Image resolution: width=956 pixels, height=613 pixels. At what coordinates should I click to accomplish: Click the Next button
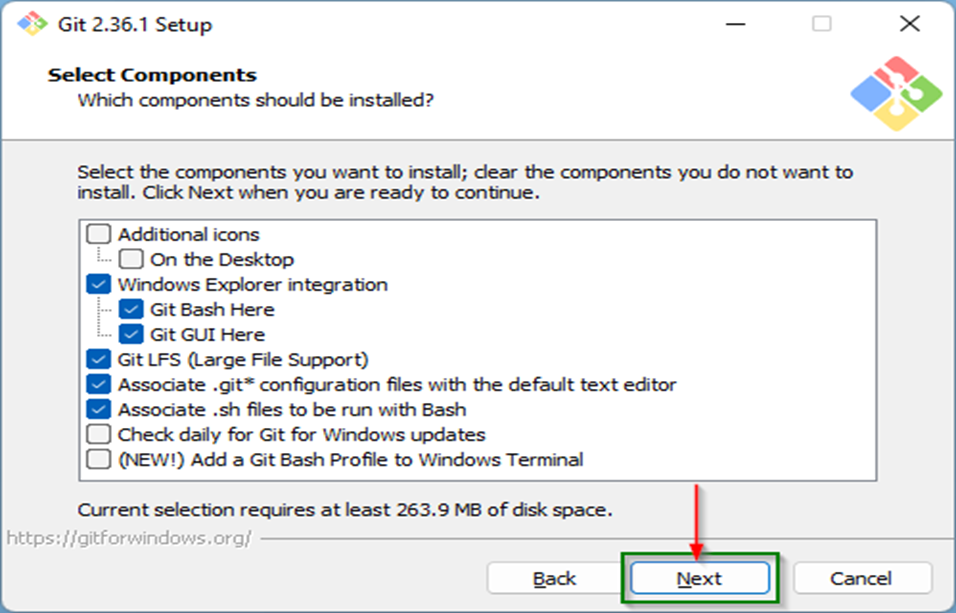click(x=700, y=578)
